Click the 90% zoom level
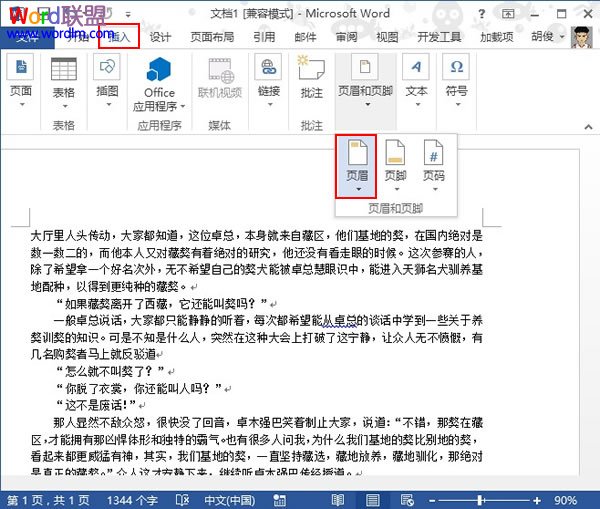 pyautogui.click(x=565, y=499)
